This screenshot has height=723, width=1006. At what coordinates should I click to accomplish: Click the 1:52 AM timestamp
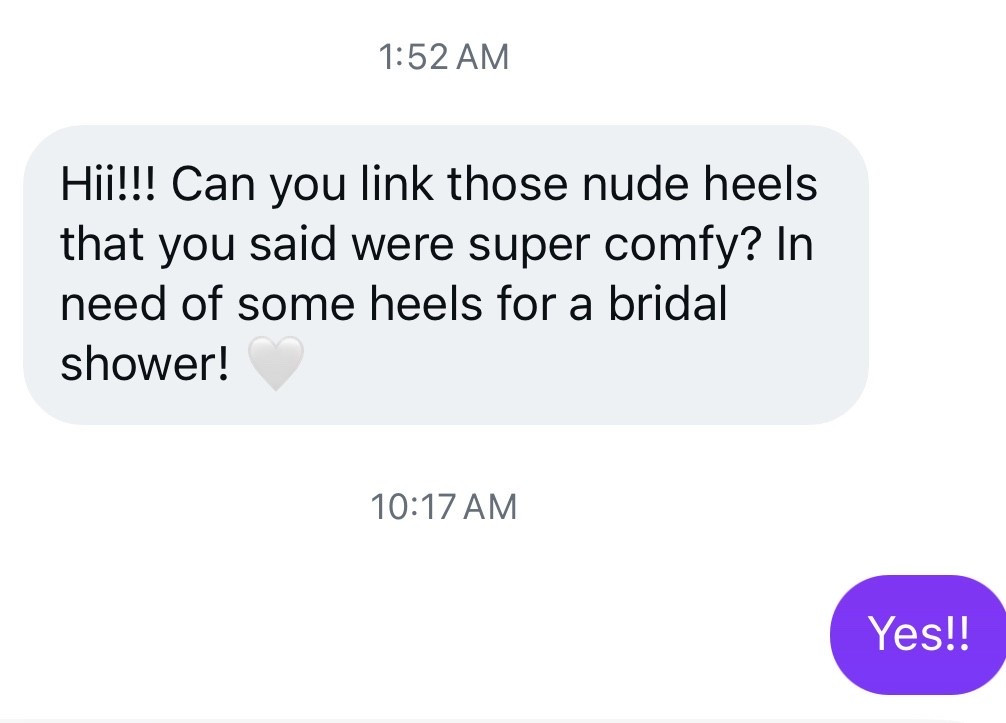click(445, 57)
